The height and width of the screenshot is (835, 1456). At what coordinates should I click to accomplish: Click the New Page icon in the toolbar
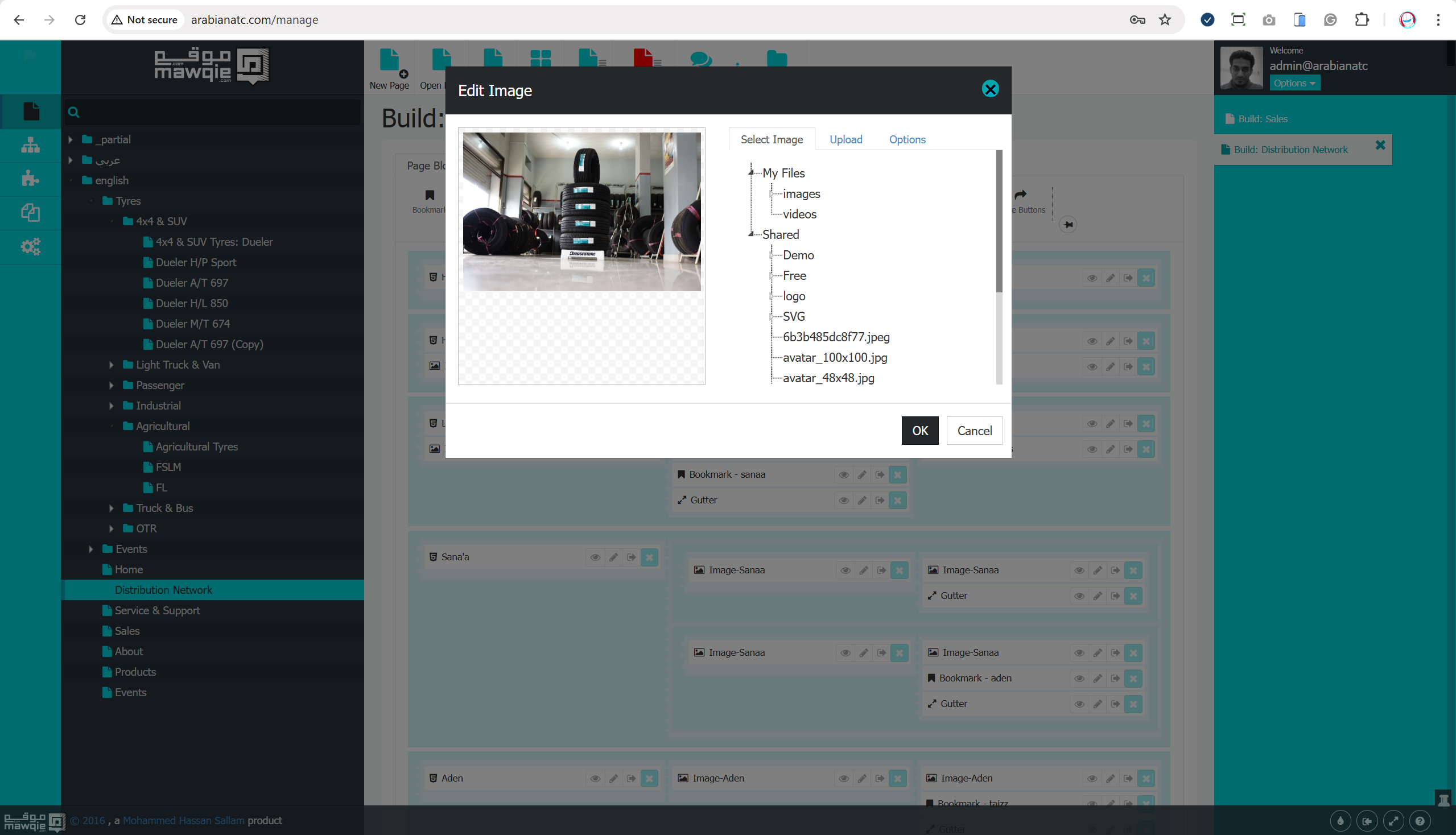(390, 60)
